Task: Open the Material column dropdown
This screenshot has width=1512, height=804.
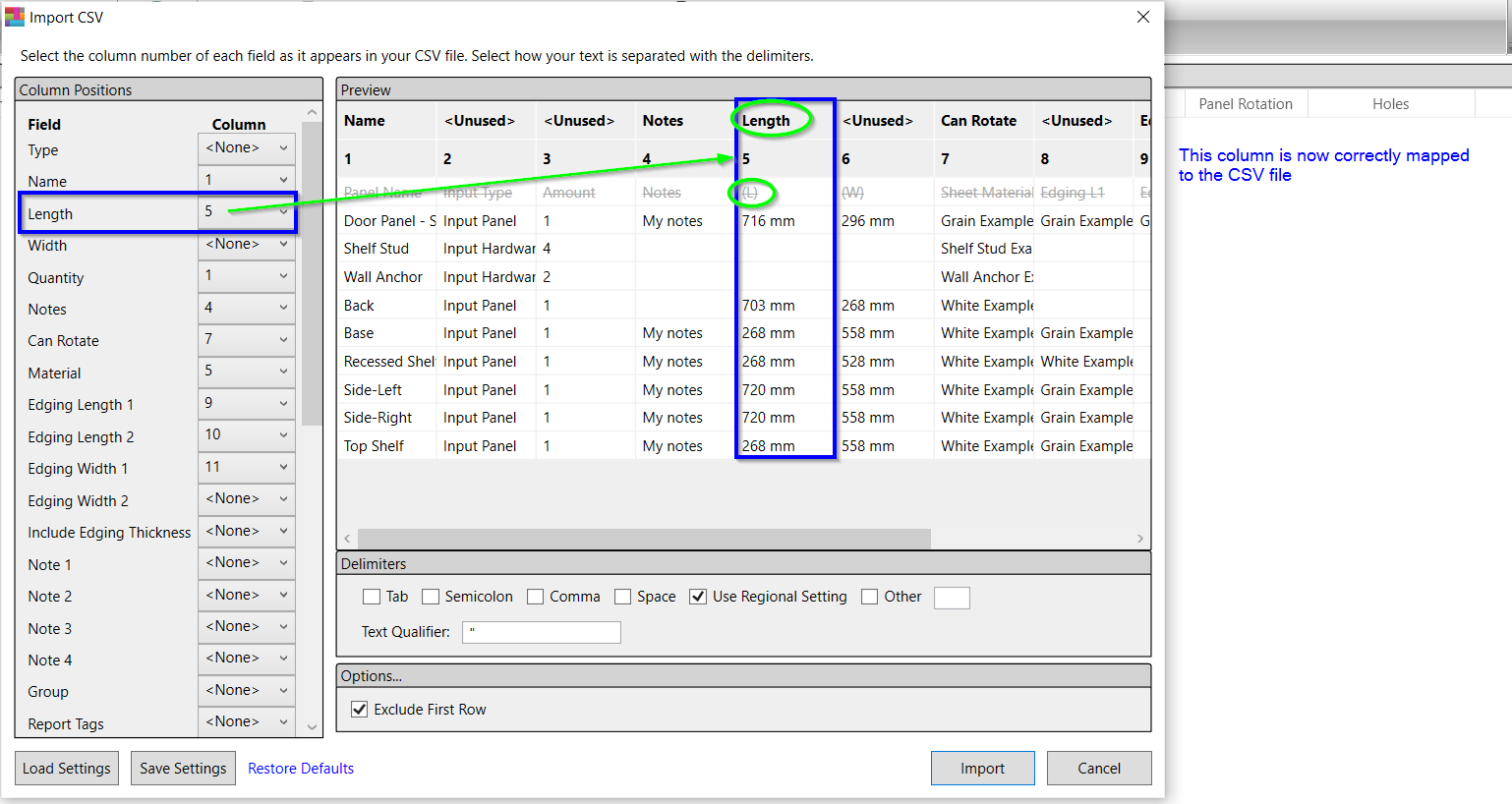Action: point(247,372)
